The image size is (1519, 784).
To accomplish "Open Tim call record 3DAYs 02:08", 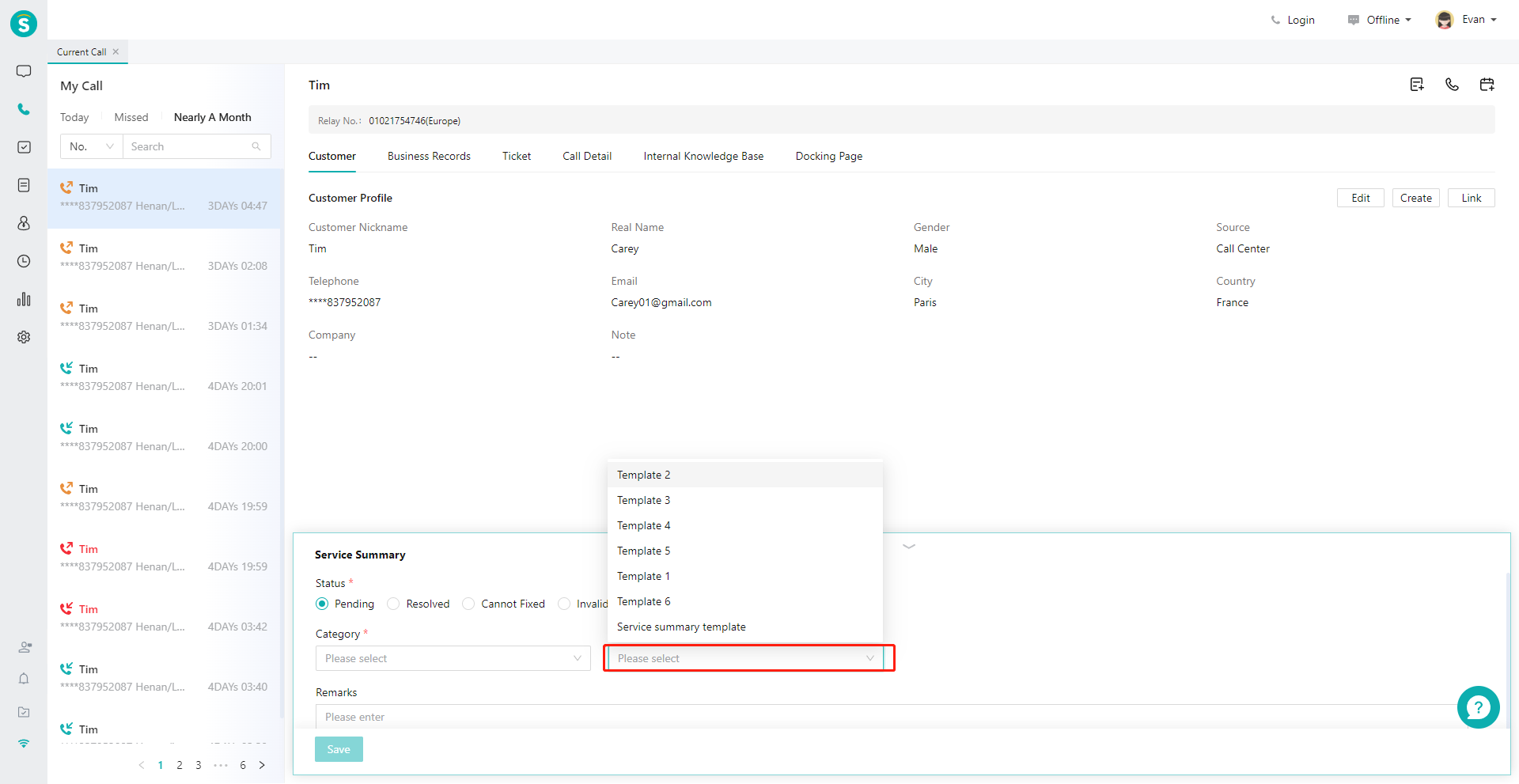I will tap(164, 258).
